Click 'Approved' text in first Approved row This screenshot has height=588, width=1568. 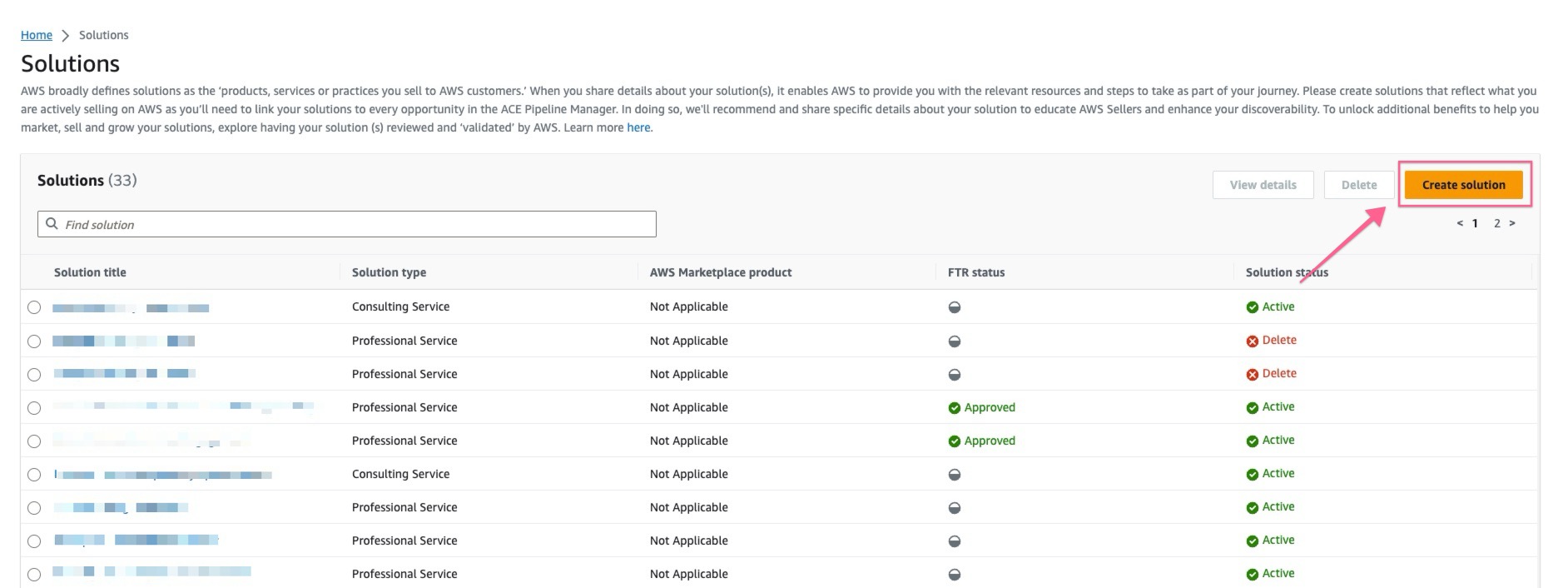pos(990,407)
